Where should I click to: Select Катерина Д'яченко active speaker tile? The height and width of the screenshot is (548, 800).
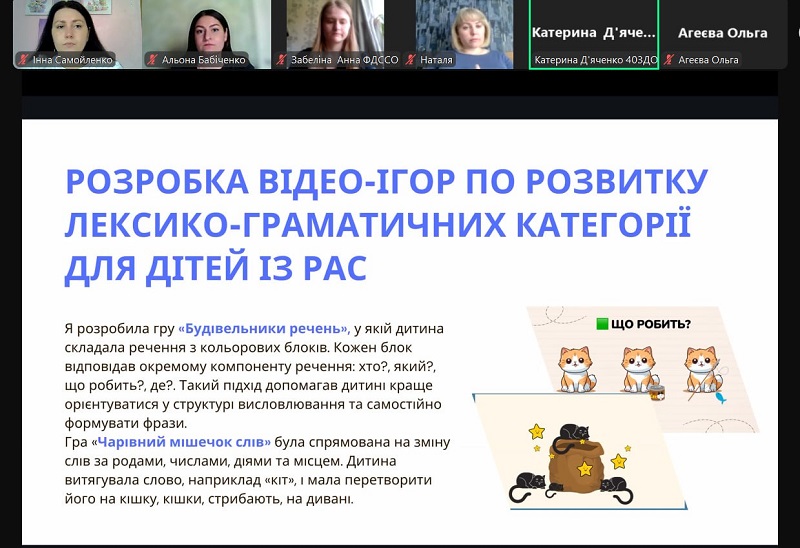[594, 34]
